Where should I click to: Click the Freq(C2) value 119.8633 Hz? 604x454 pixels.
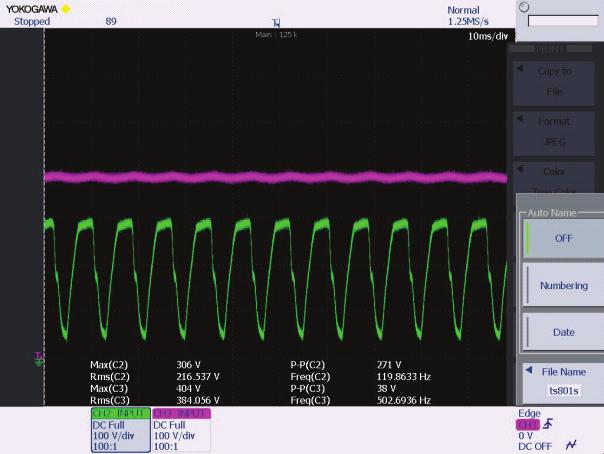pos(403,377)
